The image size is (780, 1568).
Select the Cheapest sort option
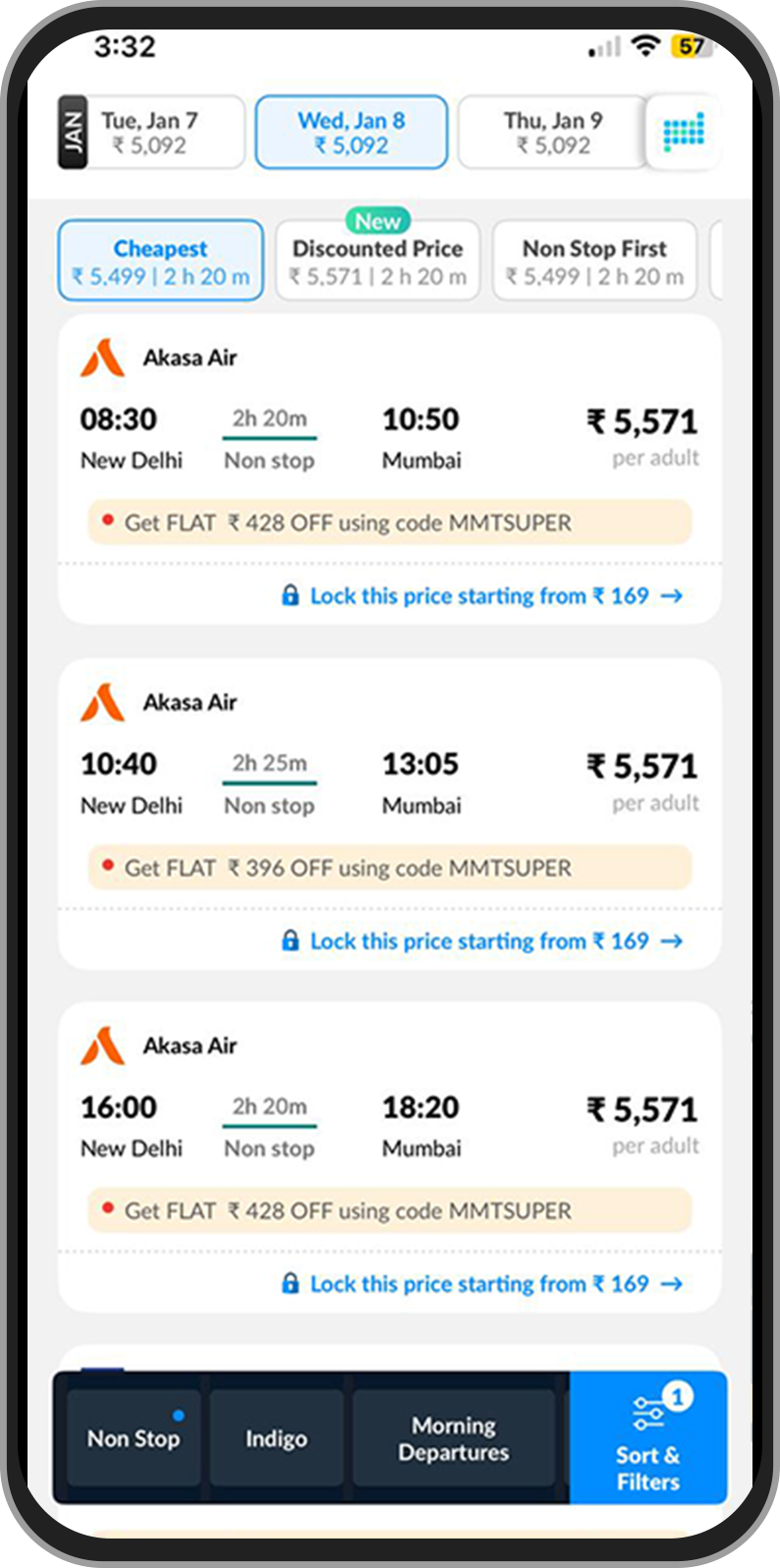coord(161,259)
